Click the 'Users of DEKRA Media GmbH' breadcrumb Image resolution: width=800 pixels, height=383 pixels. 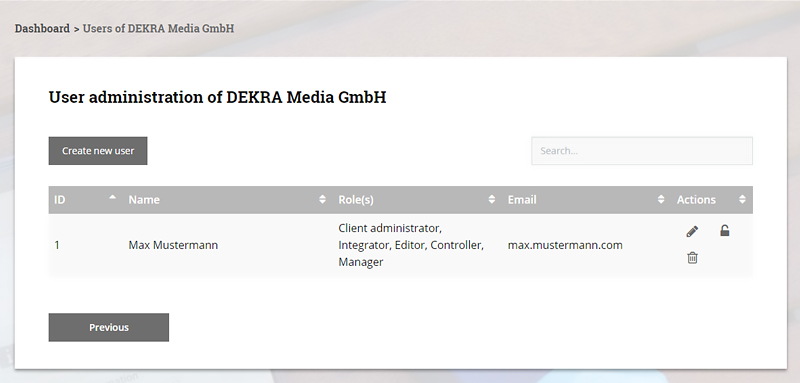(158, 28)
